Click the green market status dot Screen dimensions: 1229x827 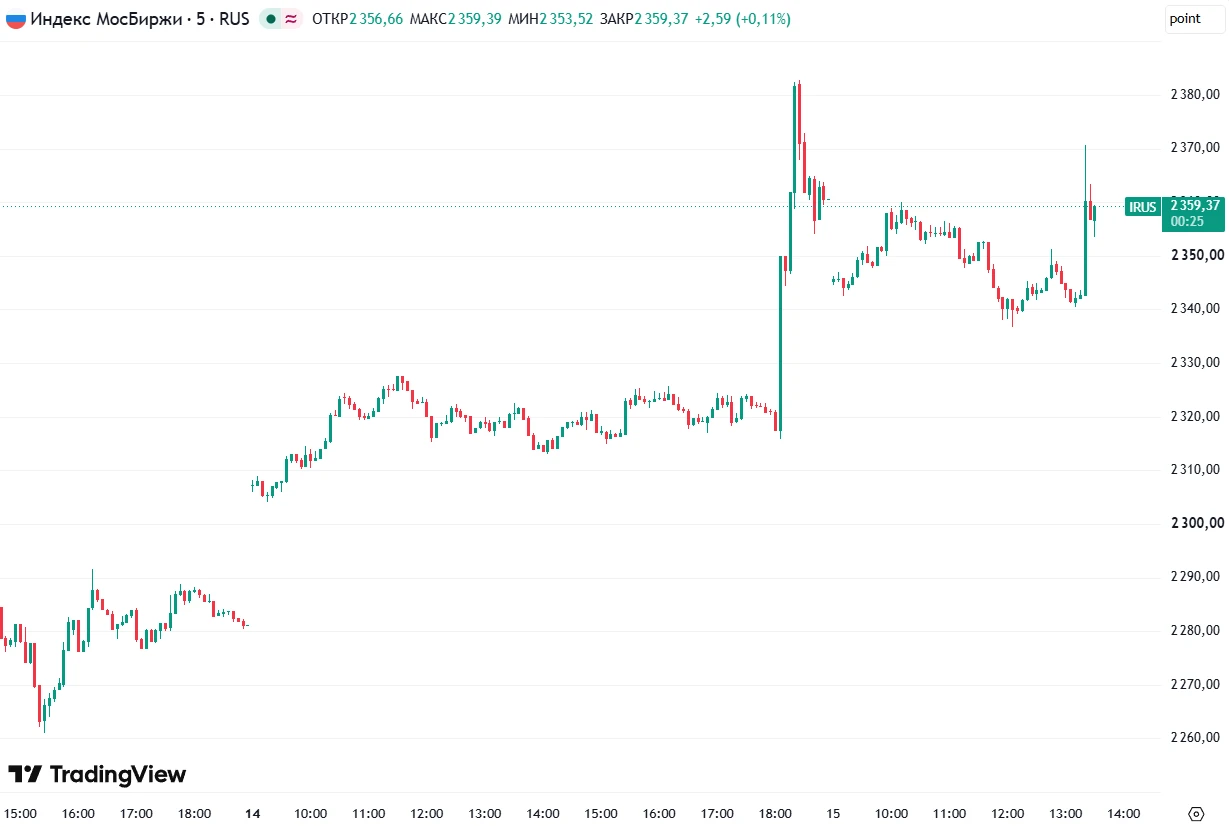271,18
